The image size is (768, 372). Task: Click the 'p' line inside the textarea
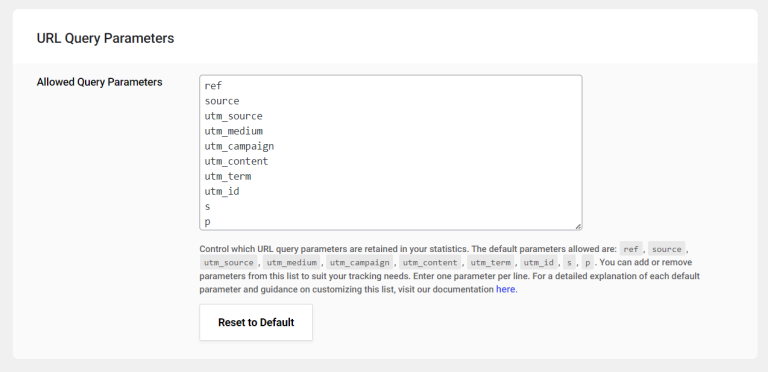click(x=208, y=222)
